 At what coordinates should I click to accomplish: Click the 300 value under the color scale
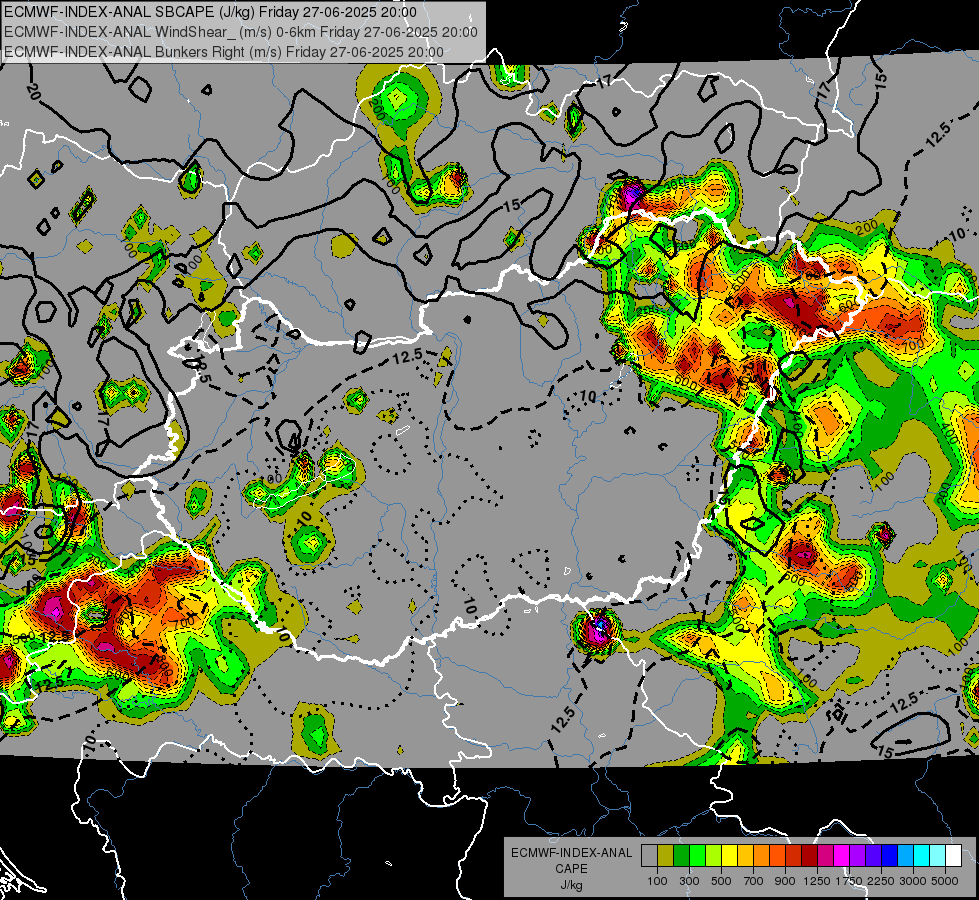689,881
